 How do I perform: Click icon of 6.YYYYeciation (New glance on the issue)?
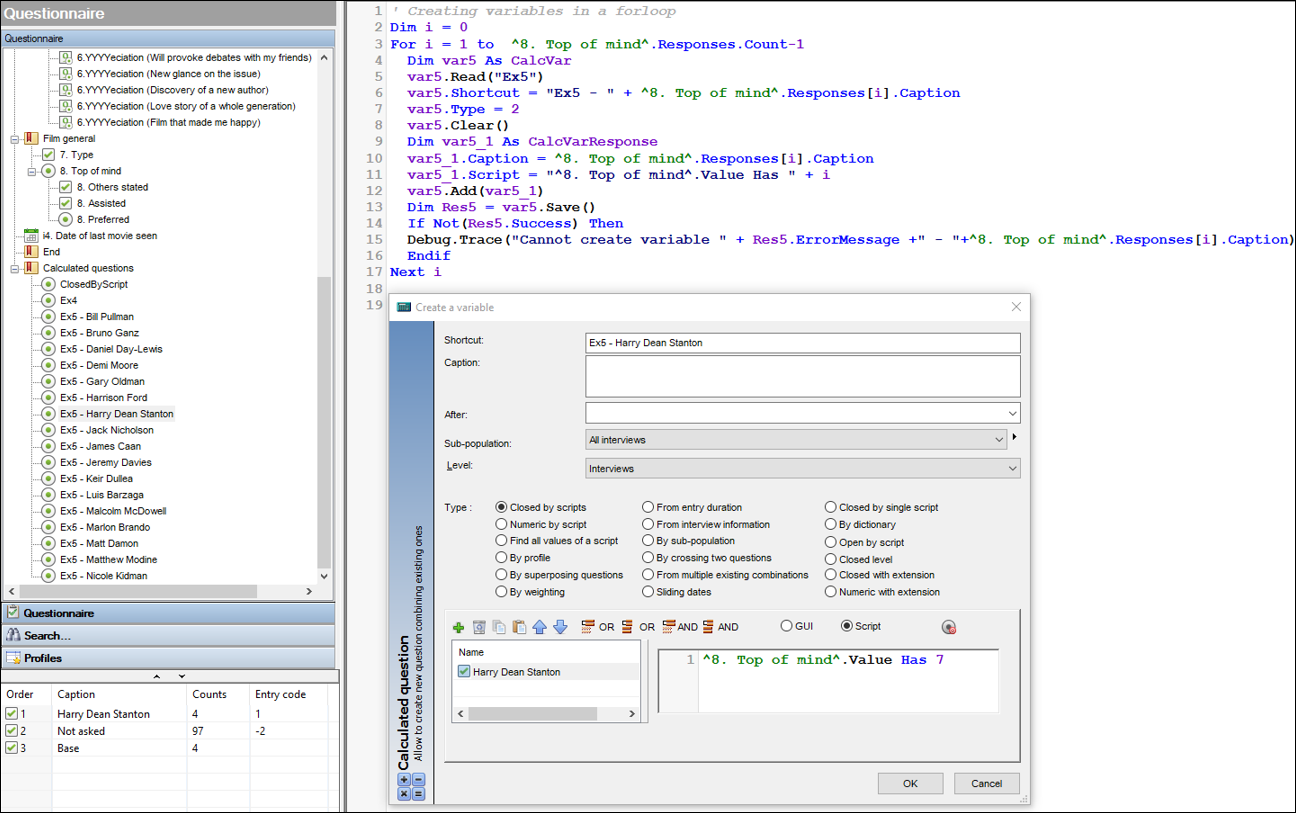[x=65, y=74]
